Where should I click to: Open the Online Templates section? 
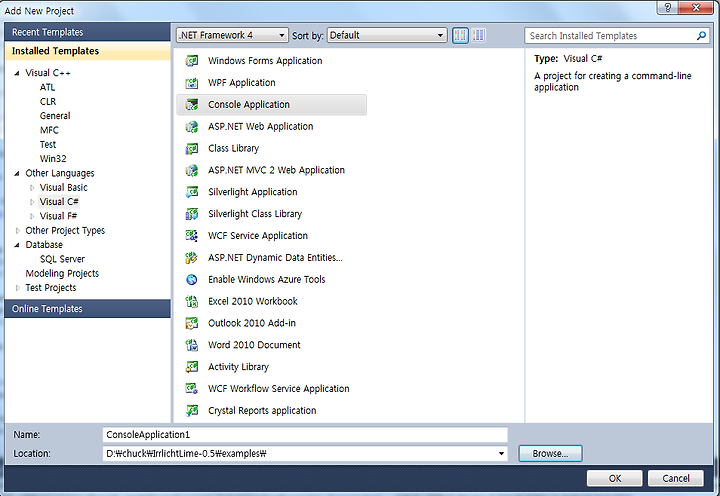point(87,309)
